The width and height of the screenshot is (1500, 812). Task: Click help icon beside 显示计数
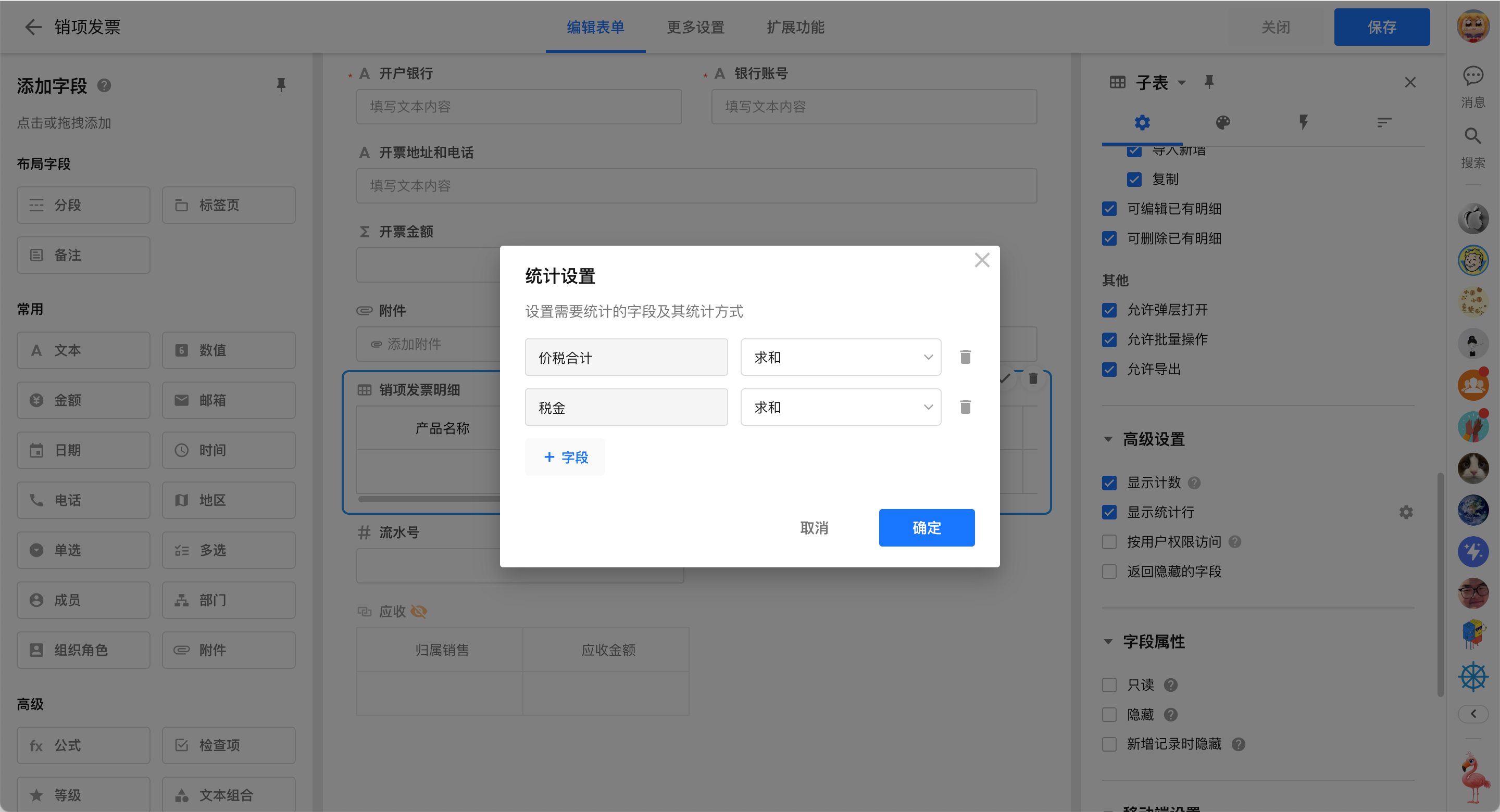point(1194,483)
